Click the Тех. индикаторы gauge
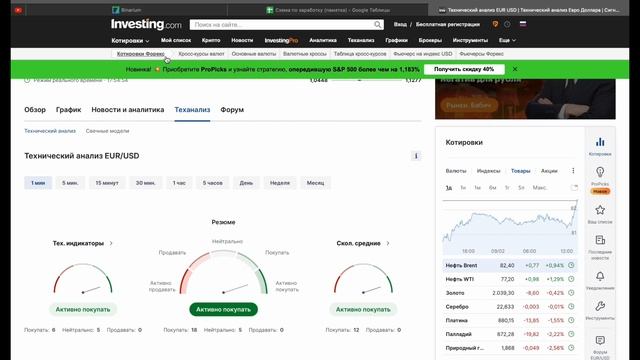640x360 pixels. point(82,278)
